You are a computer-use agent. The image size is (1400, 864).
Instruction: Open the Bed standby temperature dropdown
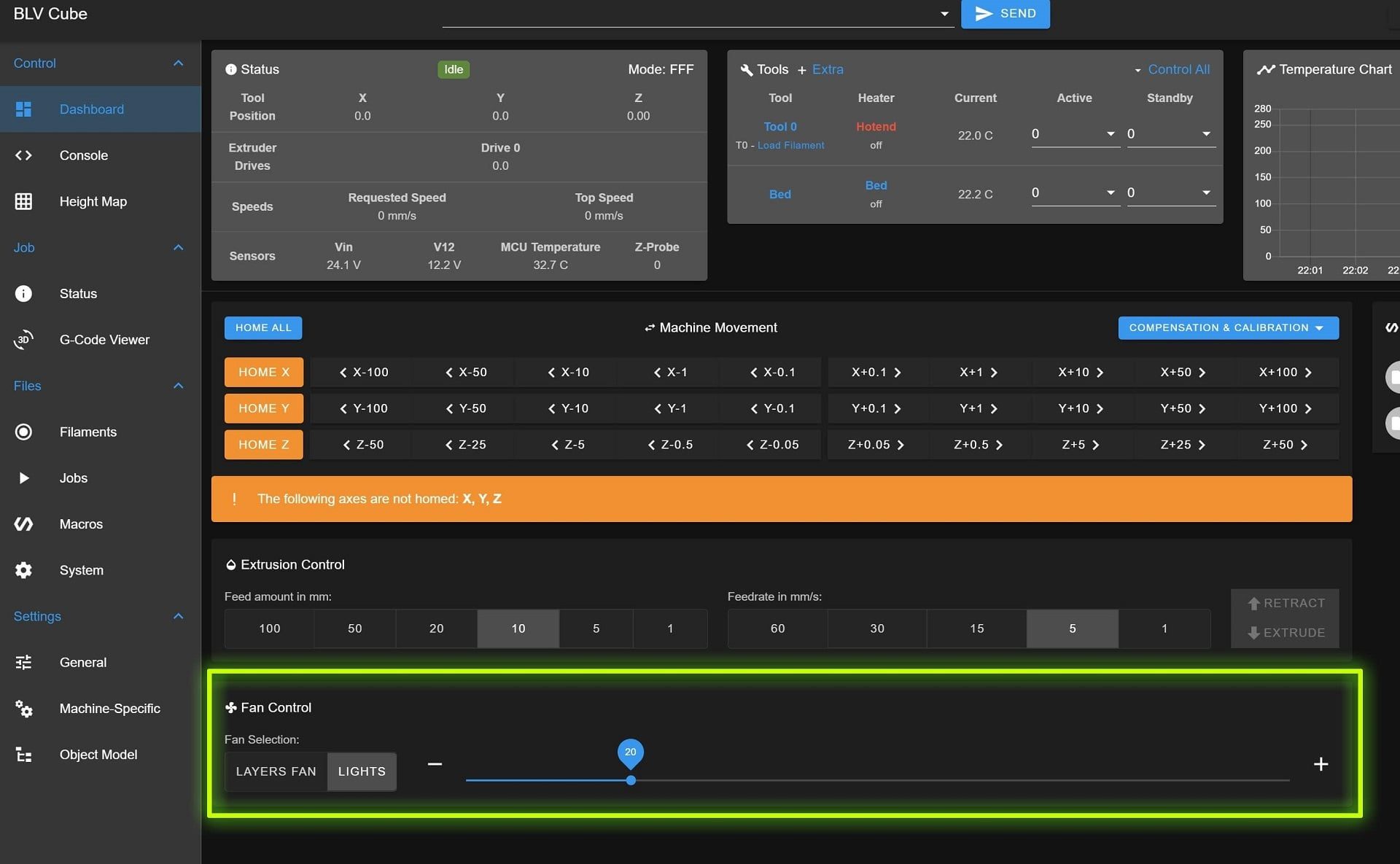pyautogui.click(x=1171, y=193)
